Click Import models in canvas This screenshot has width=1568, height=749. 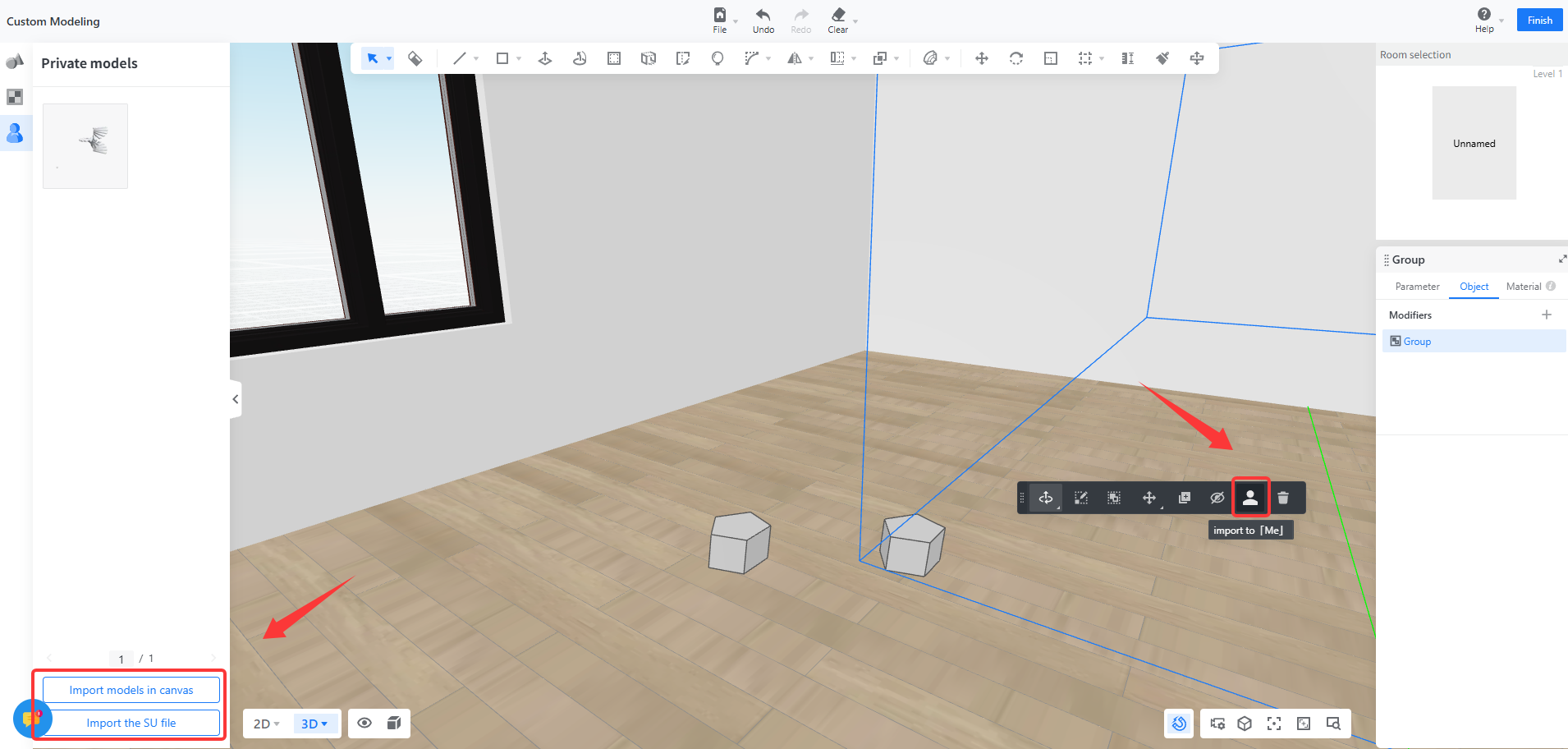pos(131,690)
